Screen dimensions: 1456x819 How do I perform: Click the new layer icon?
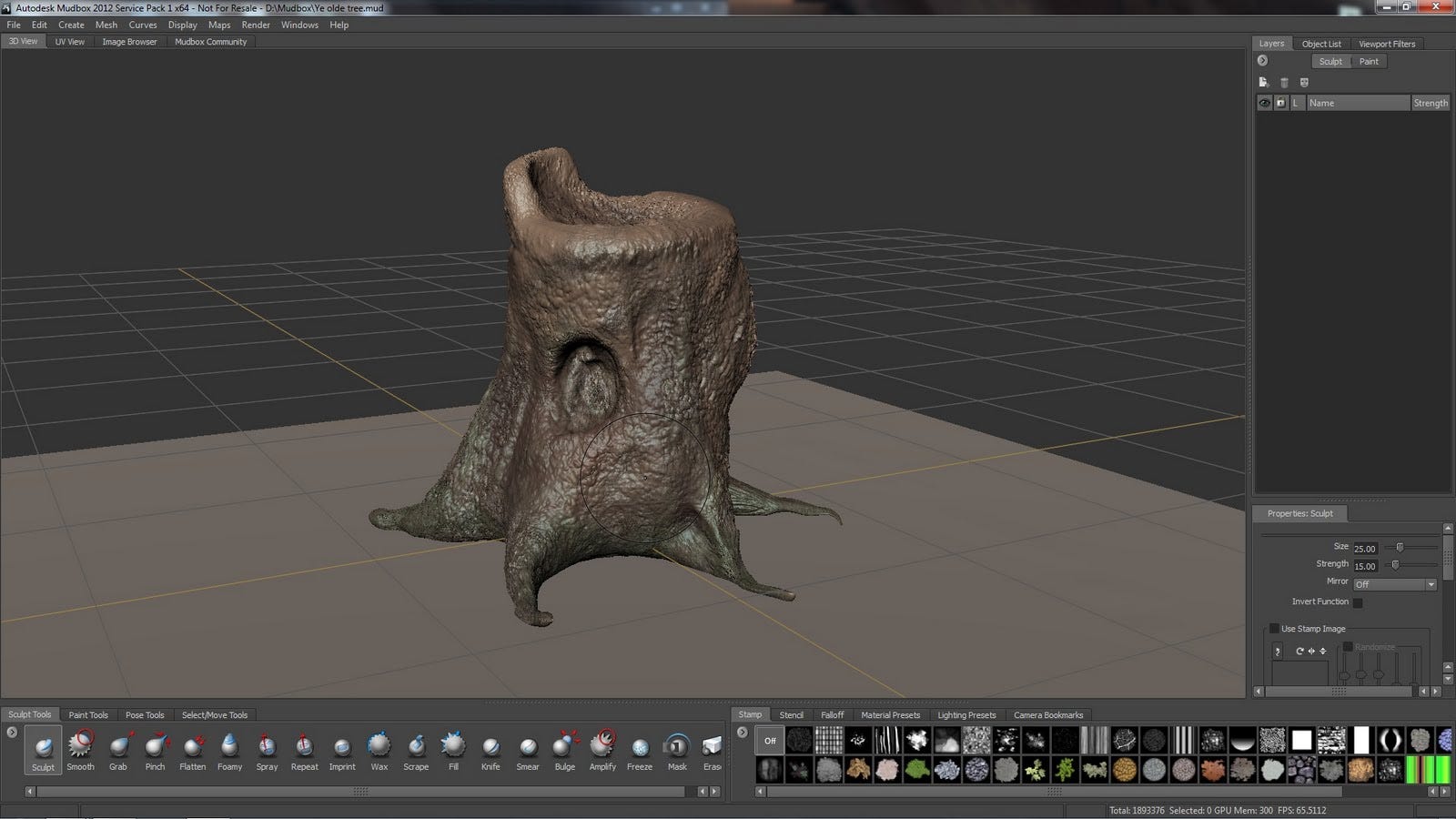coord(1263,83)
